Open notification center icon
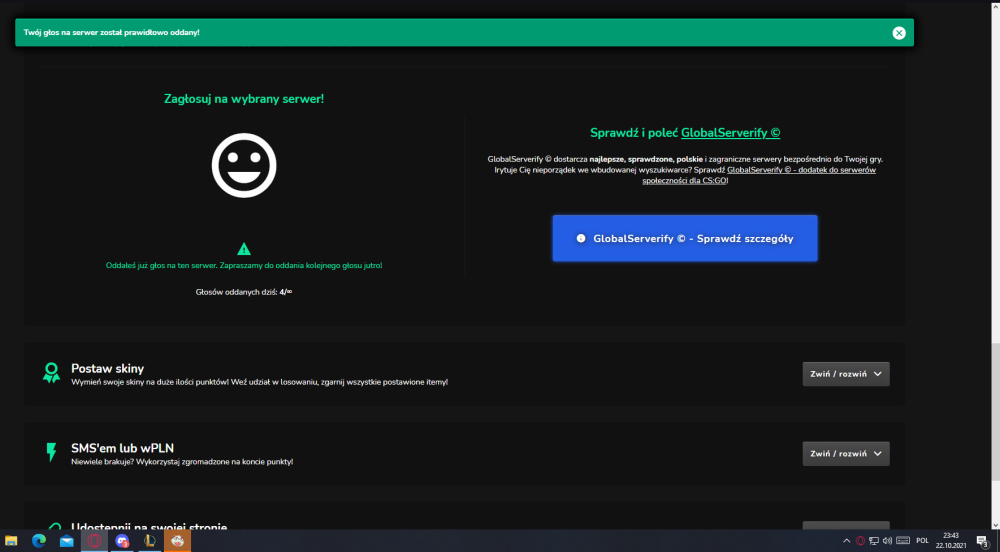Screen dimensions: 1000x552 [983, 541]
